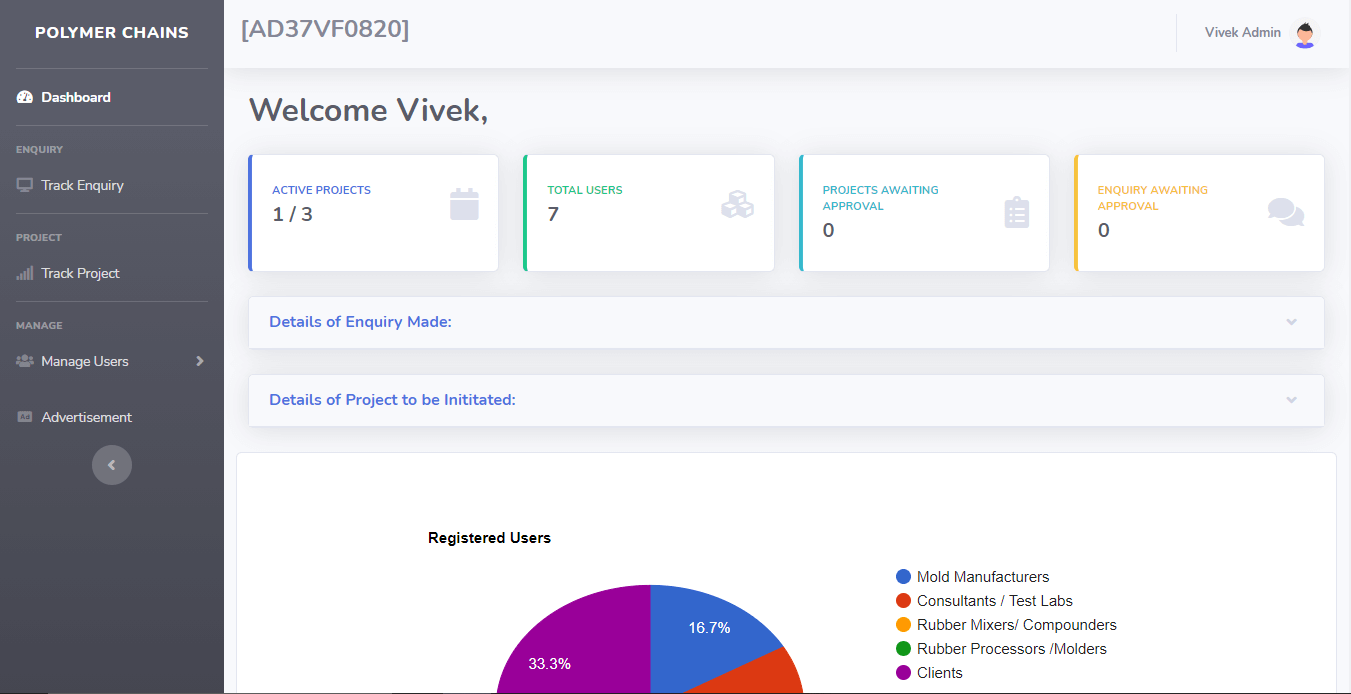Go to Track Enquiry in the sidebar
This screenshot has height=694, width=1351.
tap(112, 185)
